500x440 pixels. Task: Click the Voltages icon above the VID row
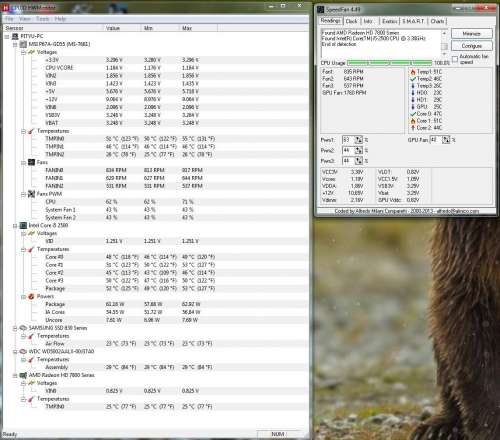(31, 233)
